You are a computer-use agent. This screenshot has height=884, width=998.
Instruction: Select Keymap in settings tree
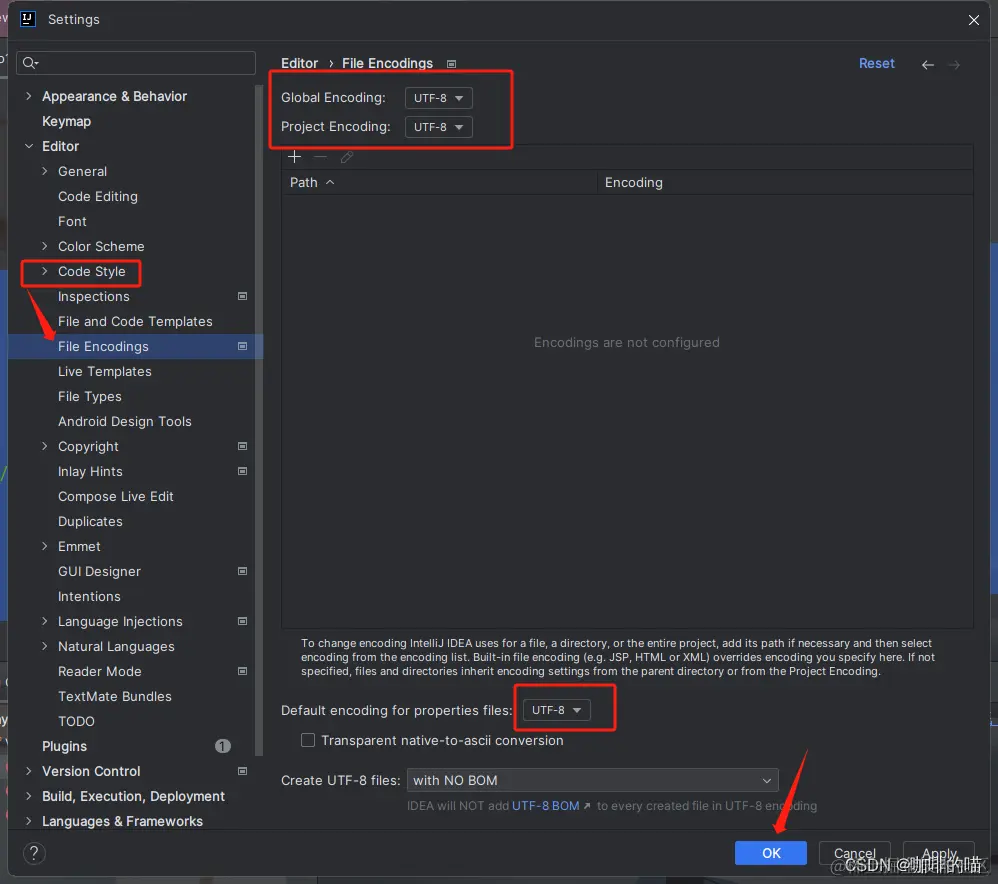(x=66, y=121)
